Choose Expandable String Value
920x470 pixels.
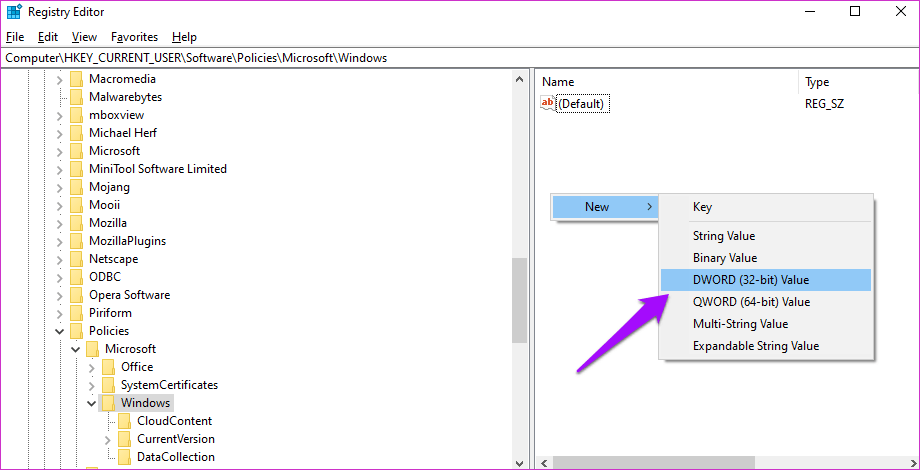point(766,346)
